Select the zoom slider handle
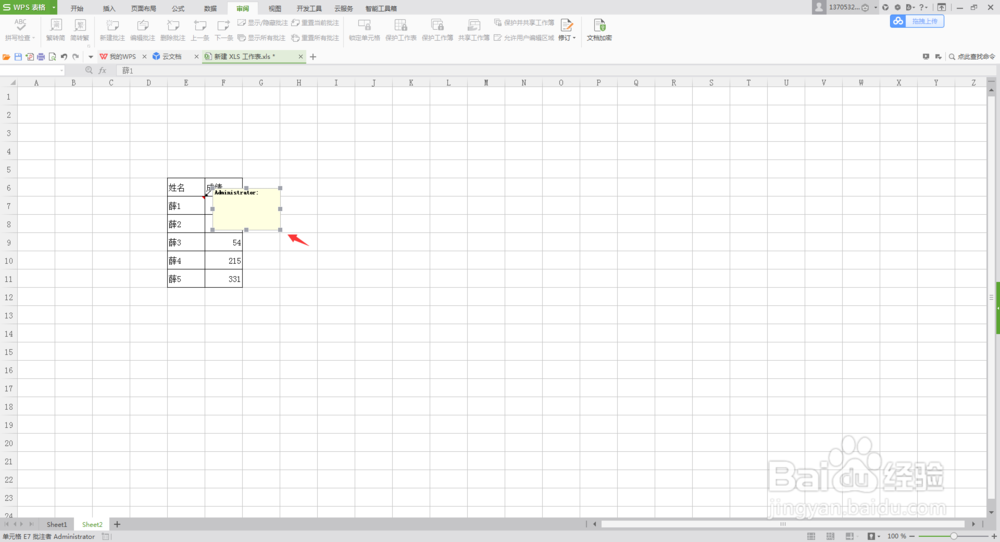1000x542 pixels. tap(953, 536)
